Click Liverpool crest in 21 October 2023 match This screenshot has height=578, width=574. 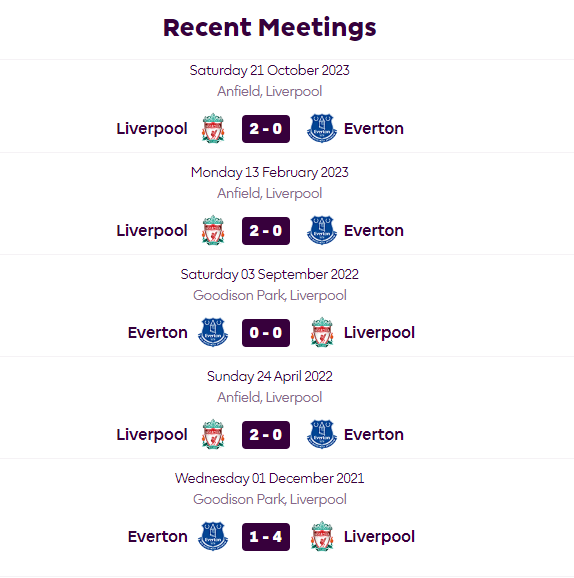click(x=213, y=128)
